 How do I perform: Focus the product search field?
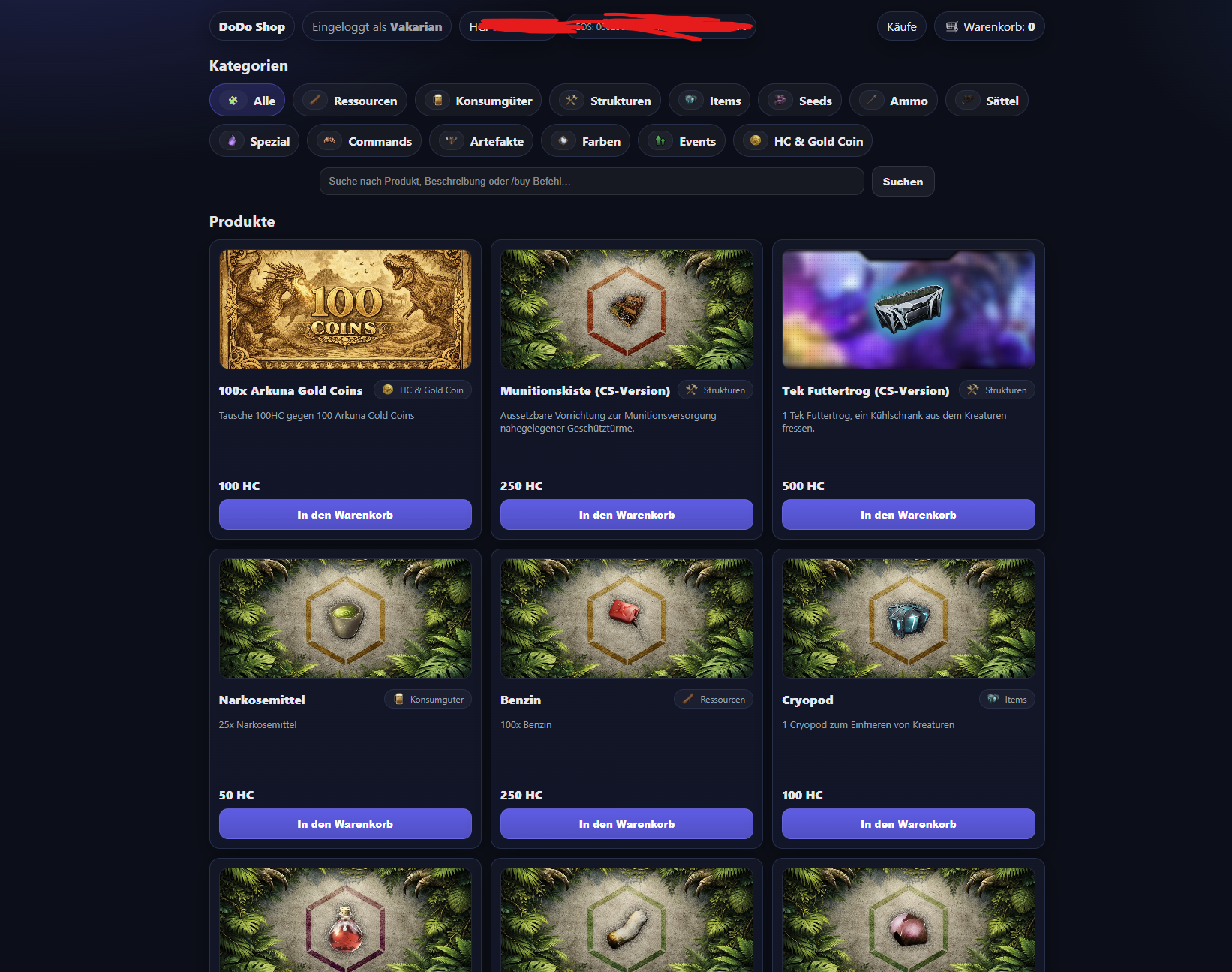pyautogui.click(x=591, y=182)
